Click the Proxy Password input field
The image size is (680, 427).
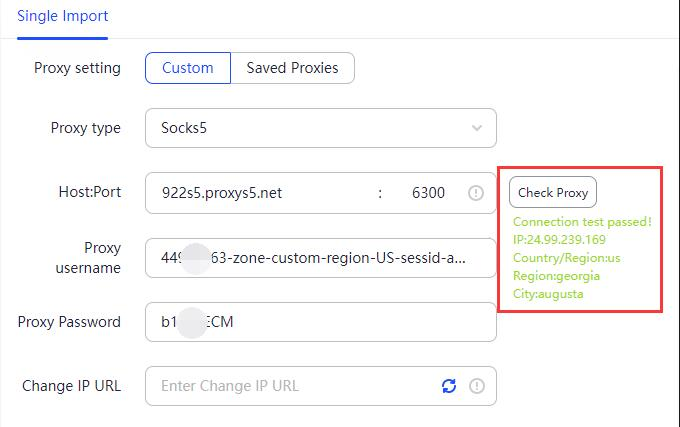click(x=321, y=322)
